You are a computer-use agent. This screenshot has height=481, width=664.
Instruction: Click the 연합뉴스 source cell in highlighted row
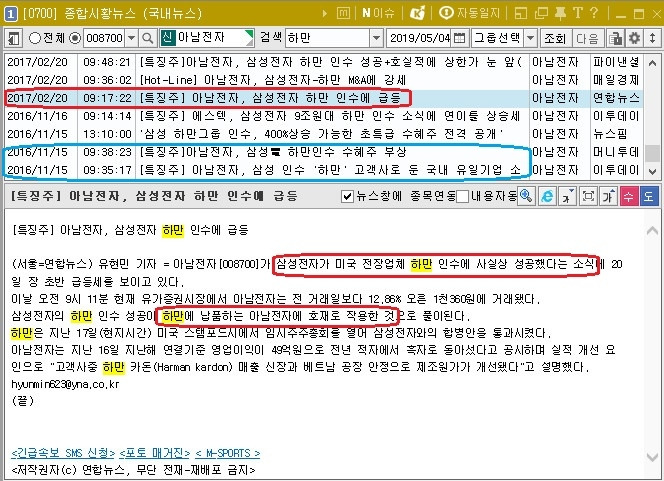click(616, 98)
